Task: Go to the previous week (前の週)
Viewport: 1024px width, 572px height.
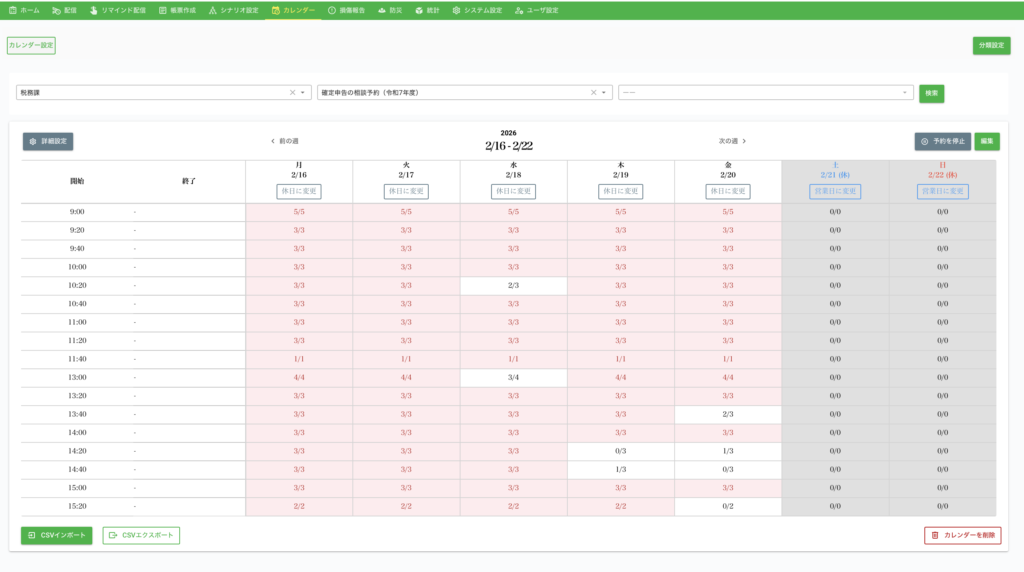Action: pyautogui.click(x=285, y=141)
